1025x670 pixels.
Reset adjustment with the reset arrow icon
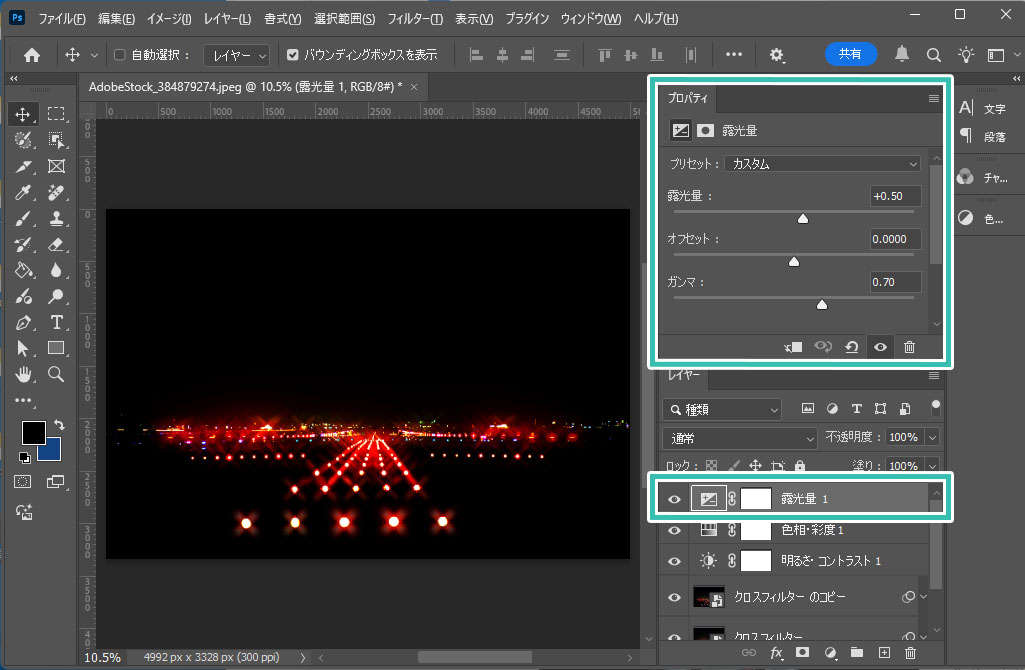pyautogui.click(x=851, y=347)
